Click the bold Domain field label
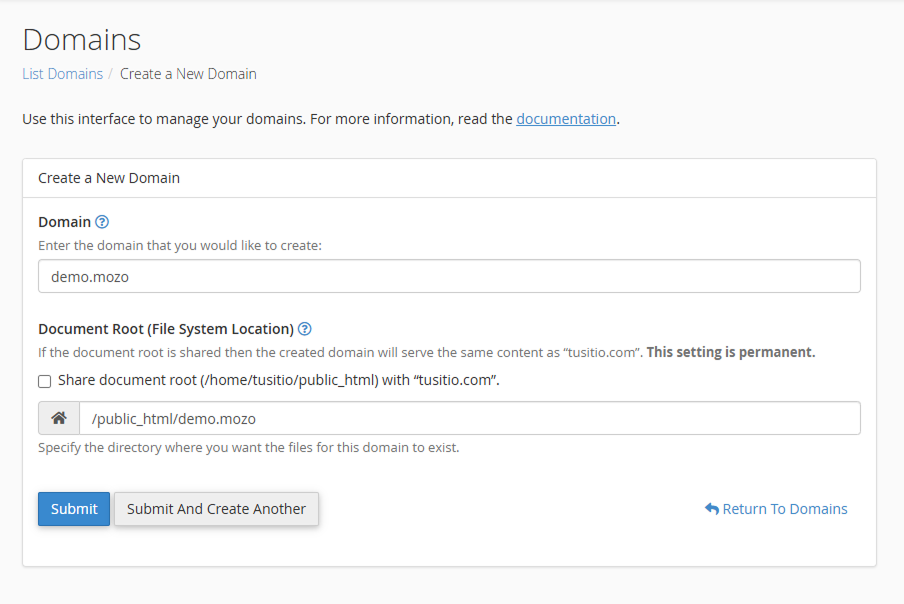This screenshot has height=604, width=904. coord(64,222)
